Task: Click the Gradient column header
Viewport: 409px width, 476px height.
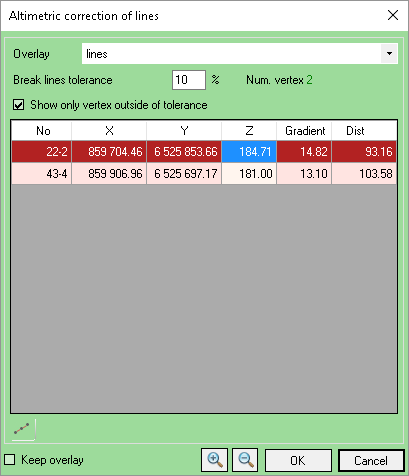Action: click(304, 131)
